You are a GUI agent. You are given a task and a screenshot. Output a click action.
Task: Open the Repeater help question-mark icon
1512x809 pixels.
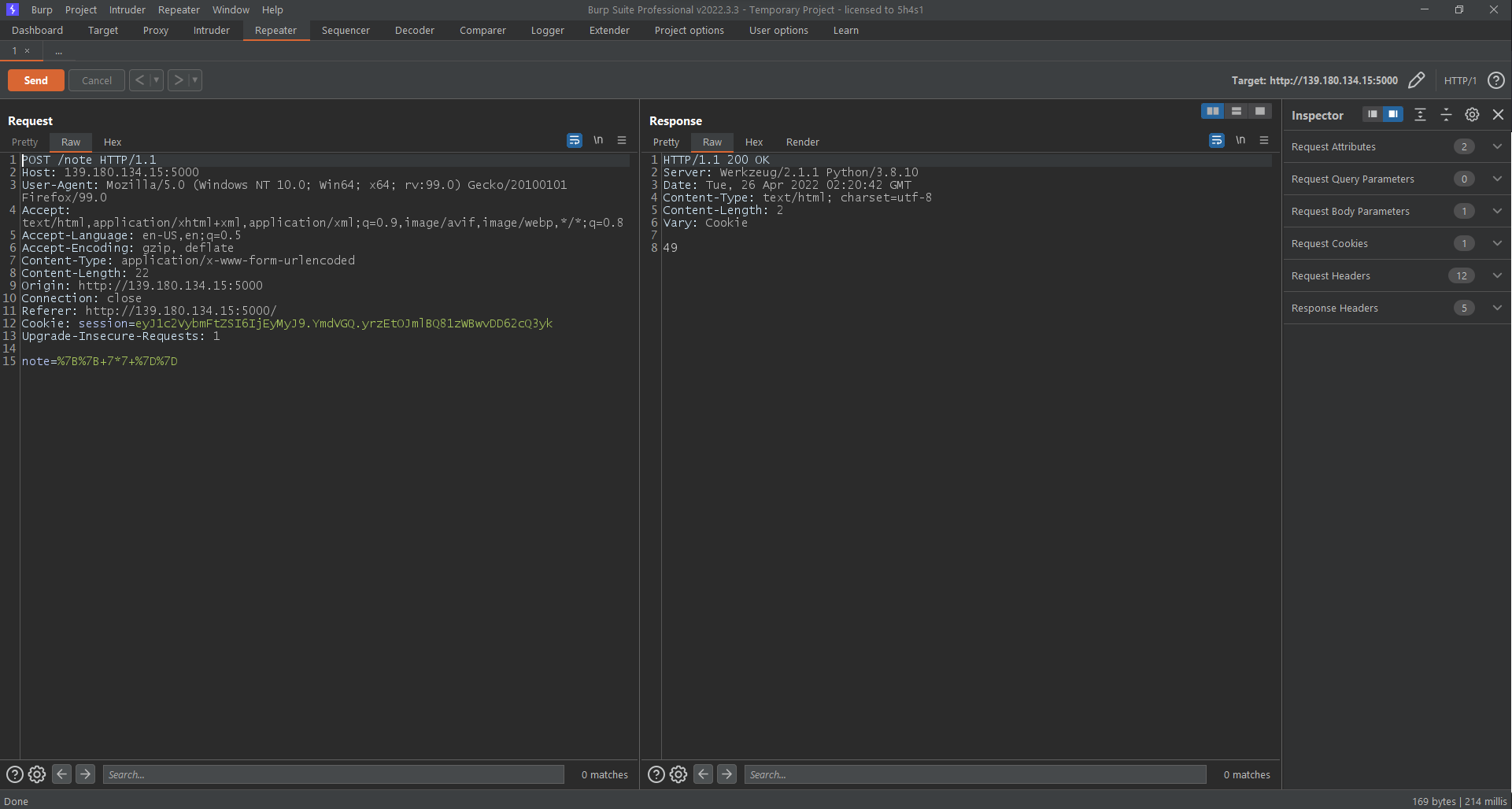pos(1496,80)
